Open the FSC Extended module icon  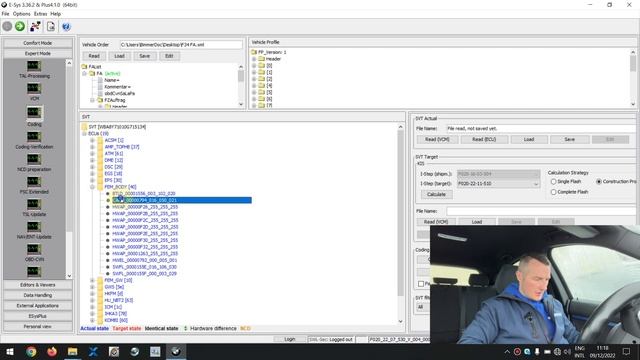coord(34,181)
